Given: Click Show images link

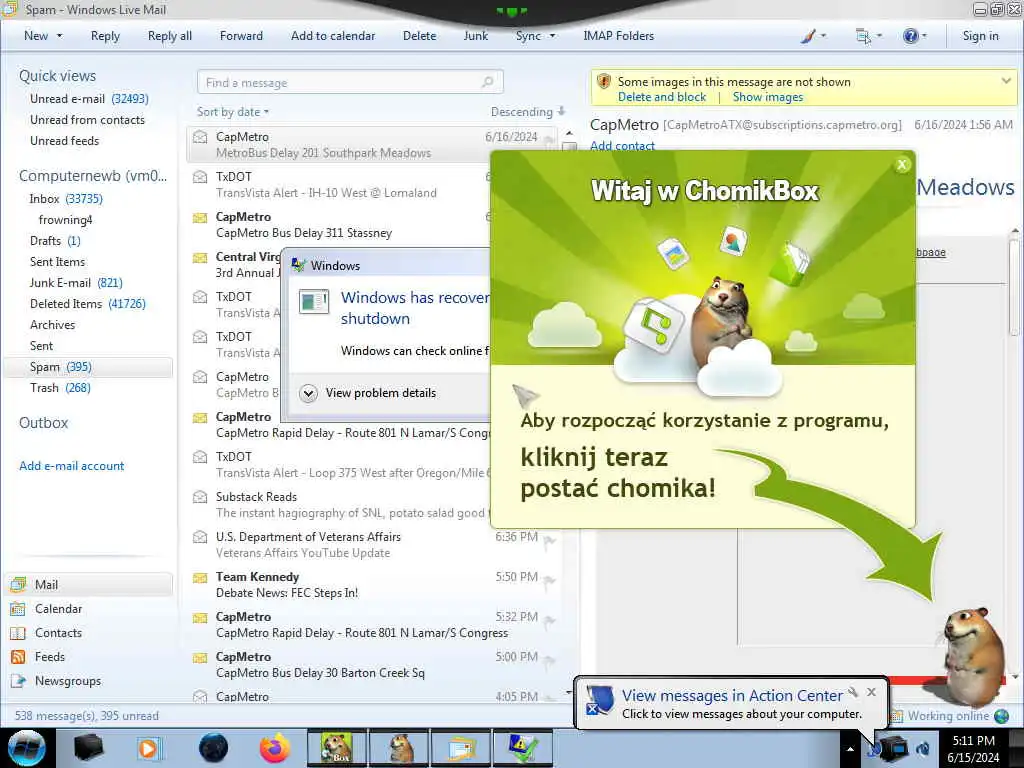Looking at the screenshot, I should [767, 97].
